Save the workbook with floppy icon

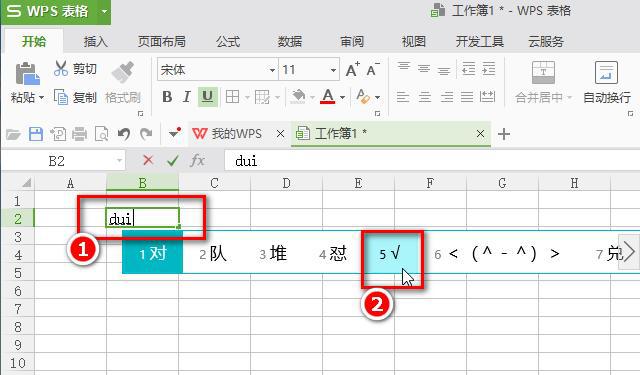pos(36,134)
